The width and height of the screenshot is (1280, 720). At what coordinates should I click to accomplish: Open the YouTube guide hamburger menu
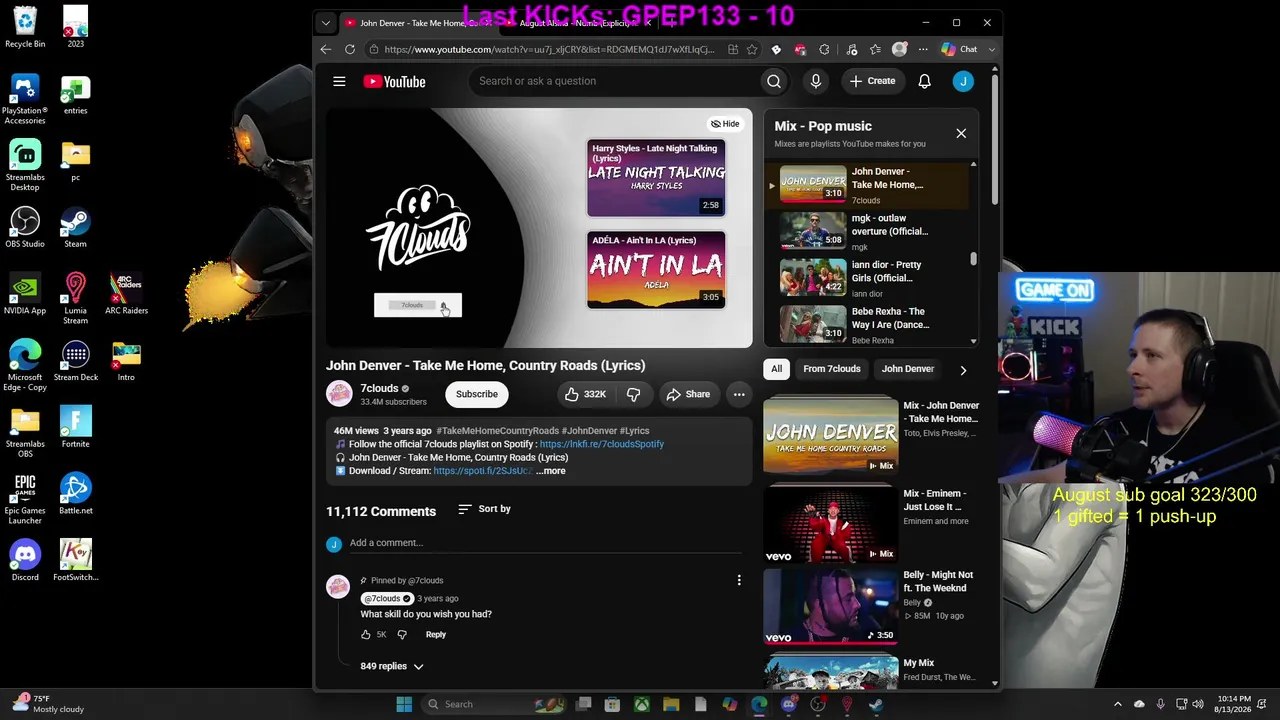click(x=339, y=81)
